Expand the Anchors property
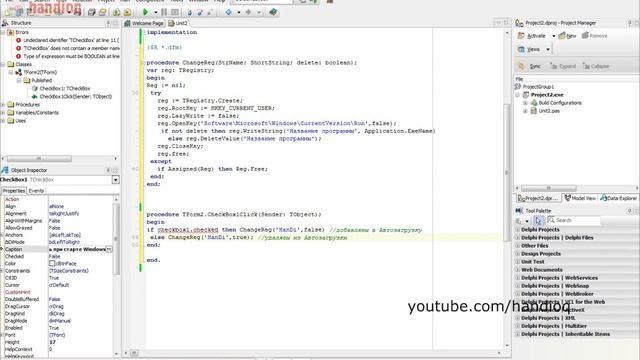 point(2,235)
